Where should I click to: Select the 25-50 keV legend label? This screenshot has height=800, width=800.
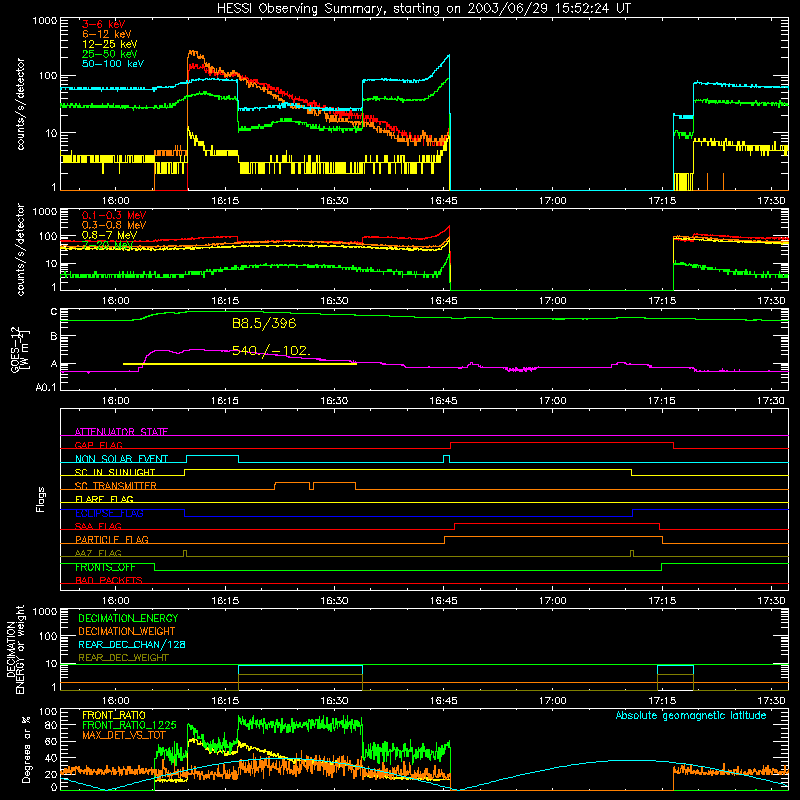[x=110, y=54]
